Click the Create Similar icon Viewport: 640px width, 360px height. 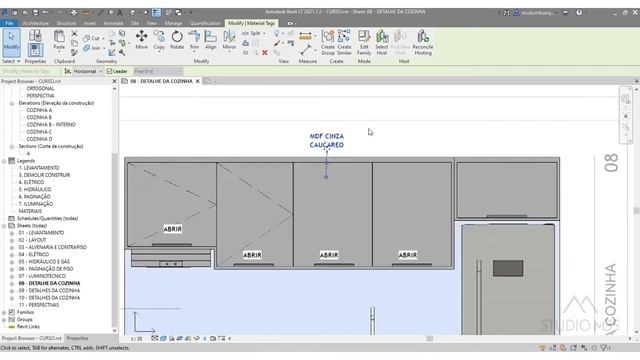point(344,42)
